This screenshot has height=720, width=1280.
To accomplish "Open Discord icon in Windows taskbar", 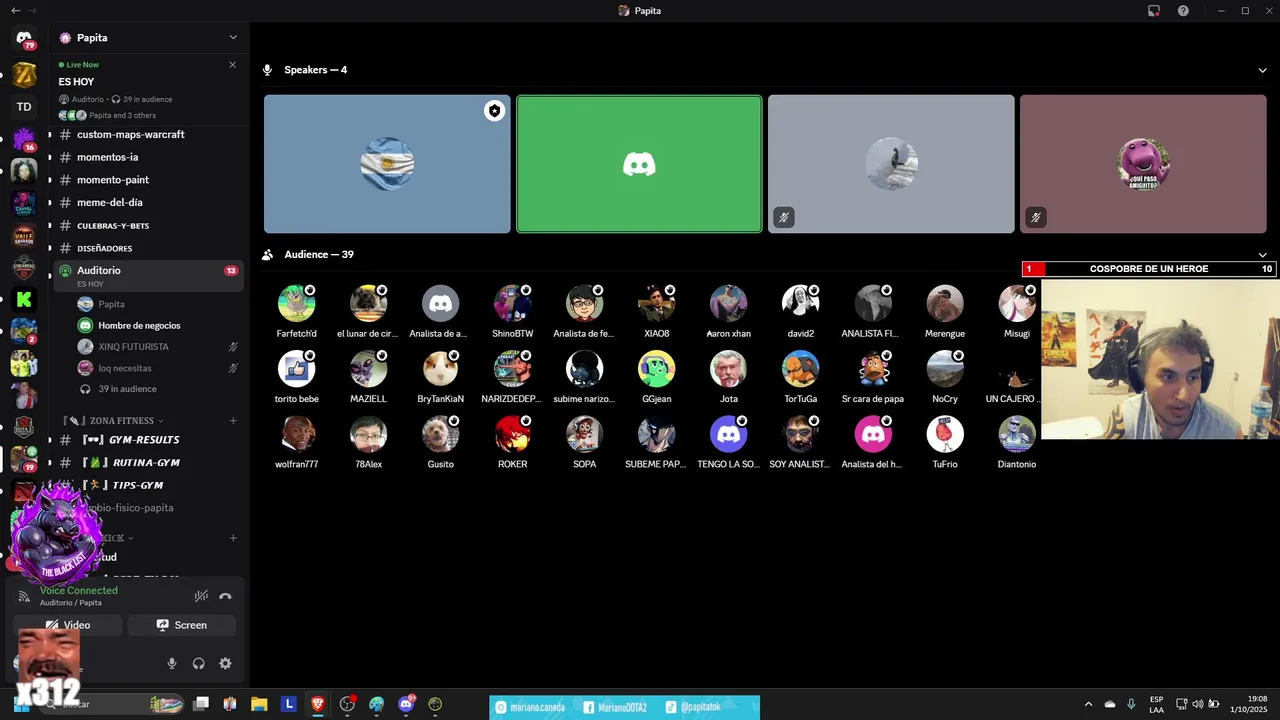I will tap(406, 704).
